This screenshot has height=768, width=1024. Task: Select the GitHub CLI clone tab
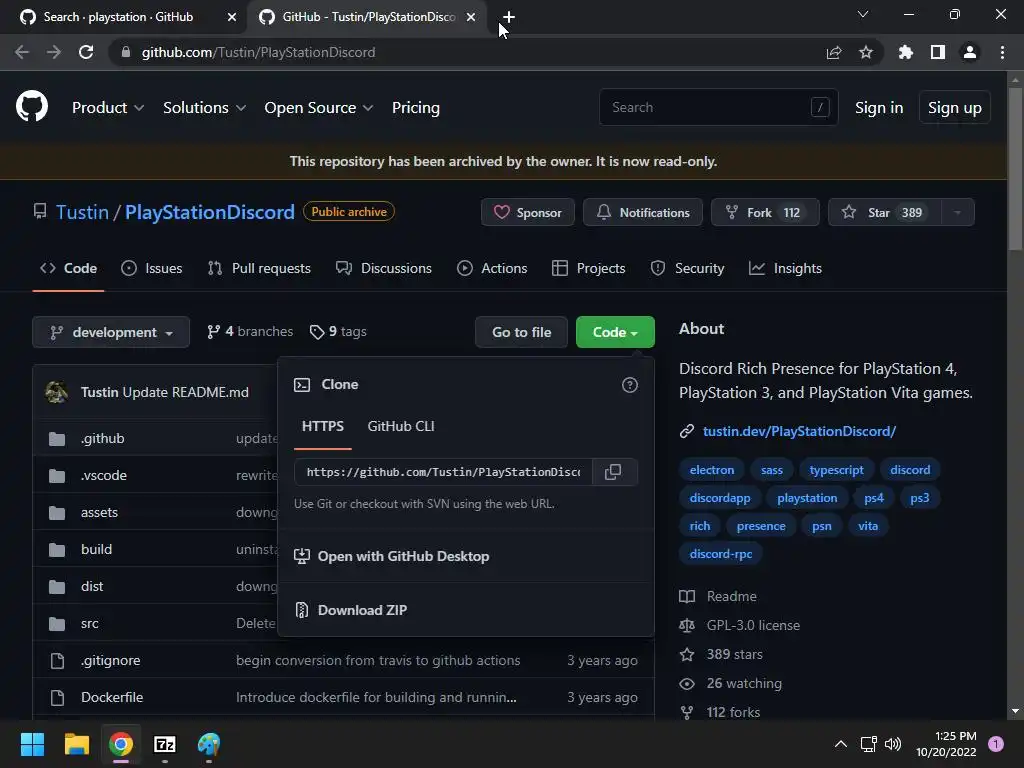pos(401,426)
